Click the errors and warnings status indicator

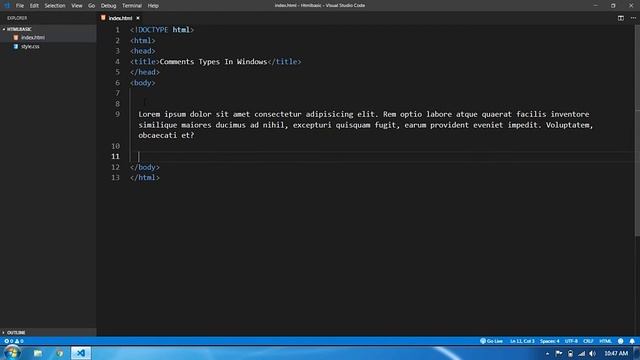click(14, 341)
